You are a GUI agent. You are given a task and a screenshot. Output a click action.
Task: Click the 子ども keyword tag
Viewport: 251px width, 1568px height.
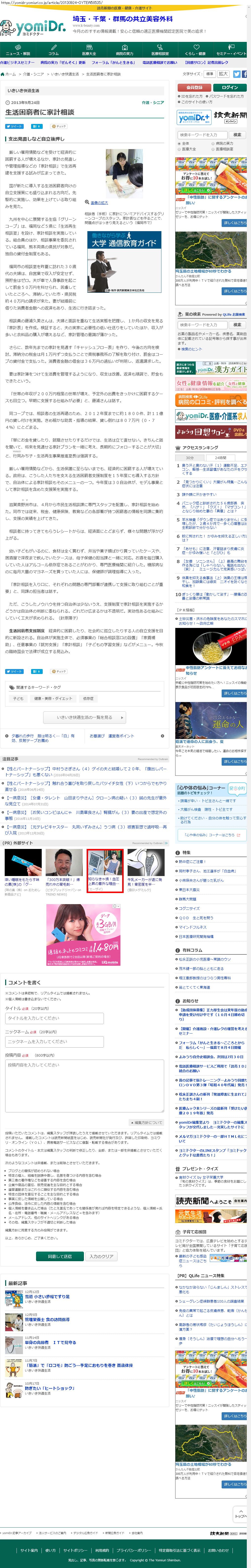[18, 699]
